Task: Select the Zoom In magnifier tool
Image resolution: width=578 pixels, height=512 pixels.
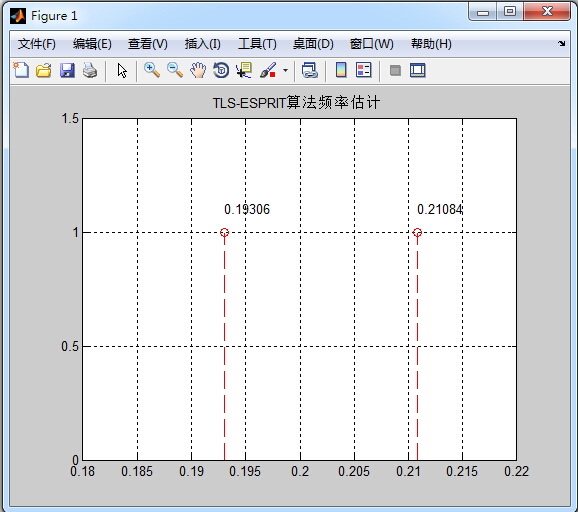Action: click(152, 70)
